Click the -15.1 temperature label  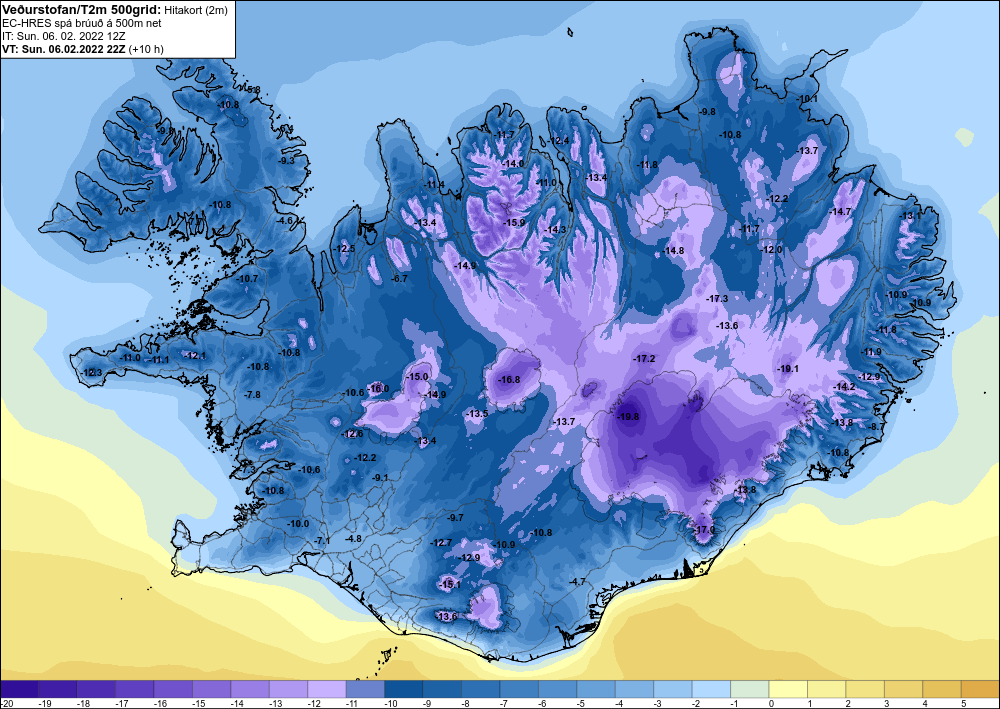(x=450, y=584)
